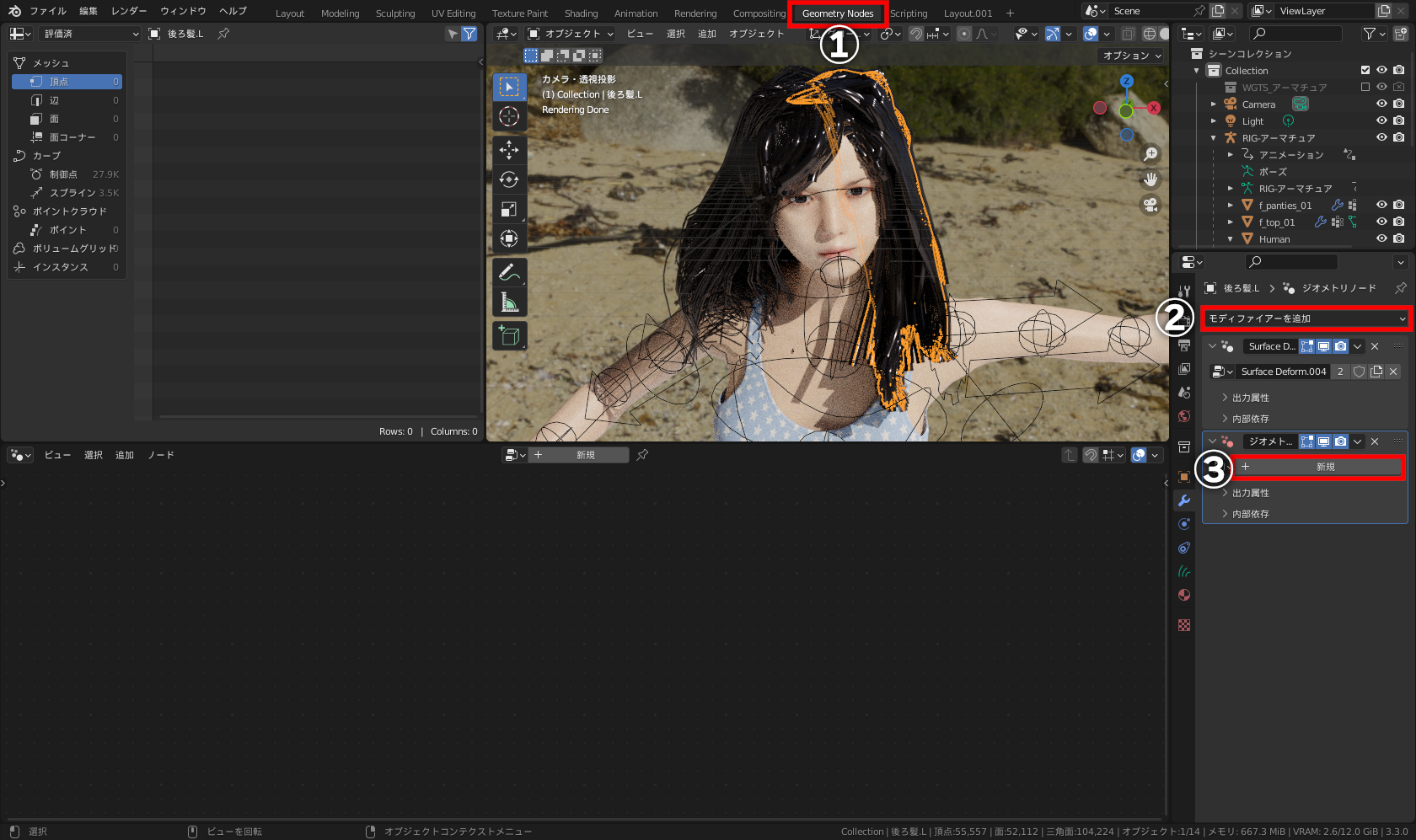Expand the 出力属性 panel under Surface Deform
The width and height of the screenshot is (1416, 840).
[x=1250, y=398]
